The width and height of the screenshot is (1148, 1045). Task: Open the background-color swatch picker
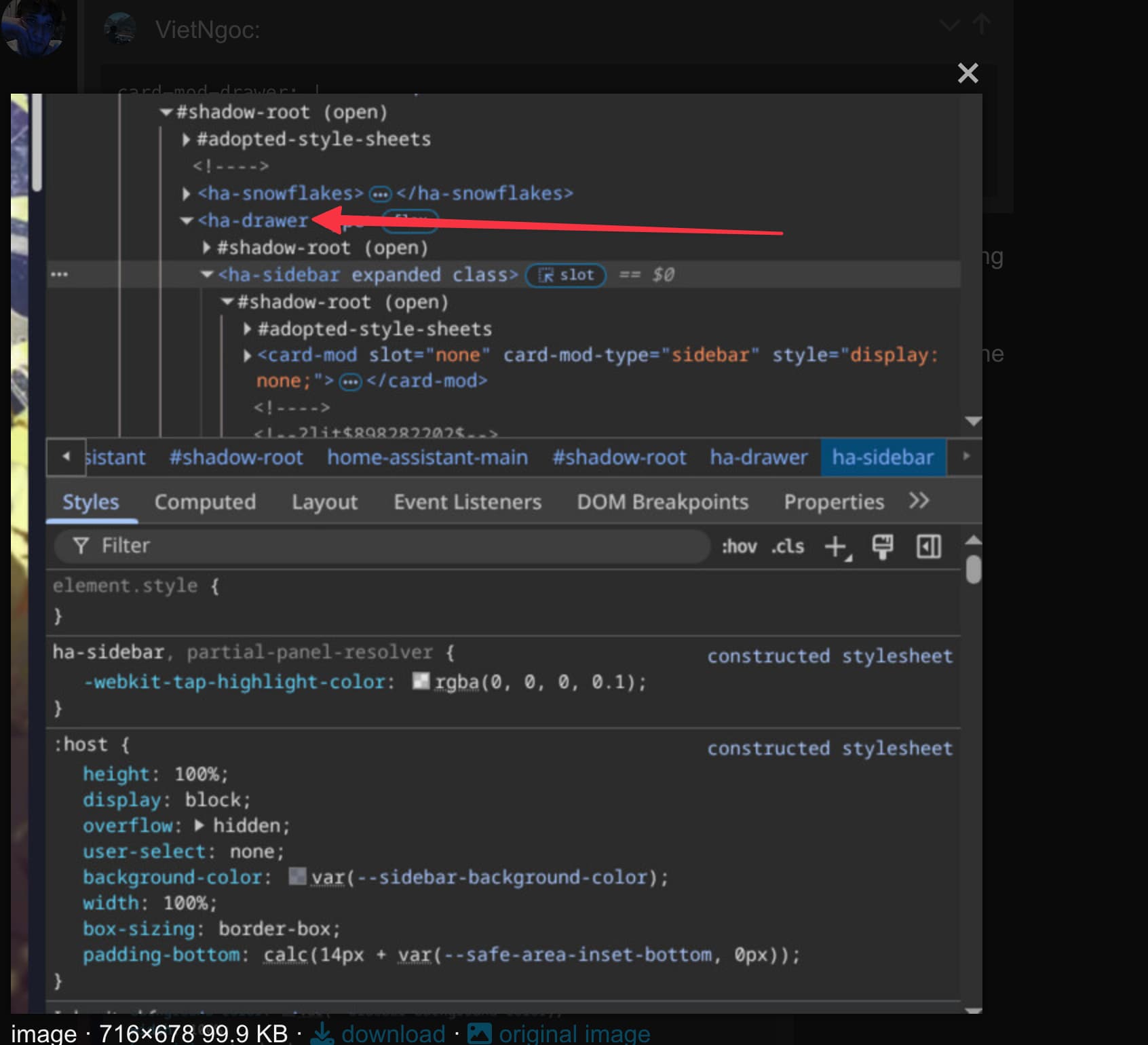coord(297,877)
